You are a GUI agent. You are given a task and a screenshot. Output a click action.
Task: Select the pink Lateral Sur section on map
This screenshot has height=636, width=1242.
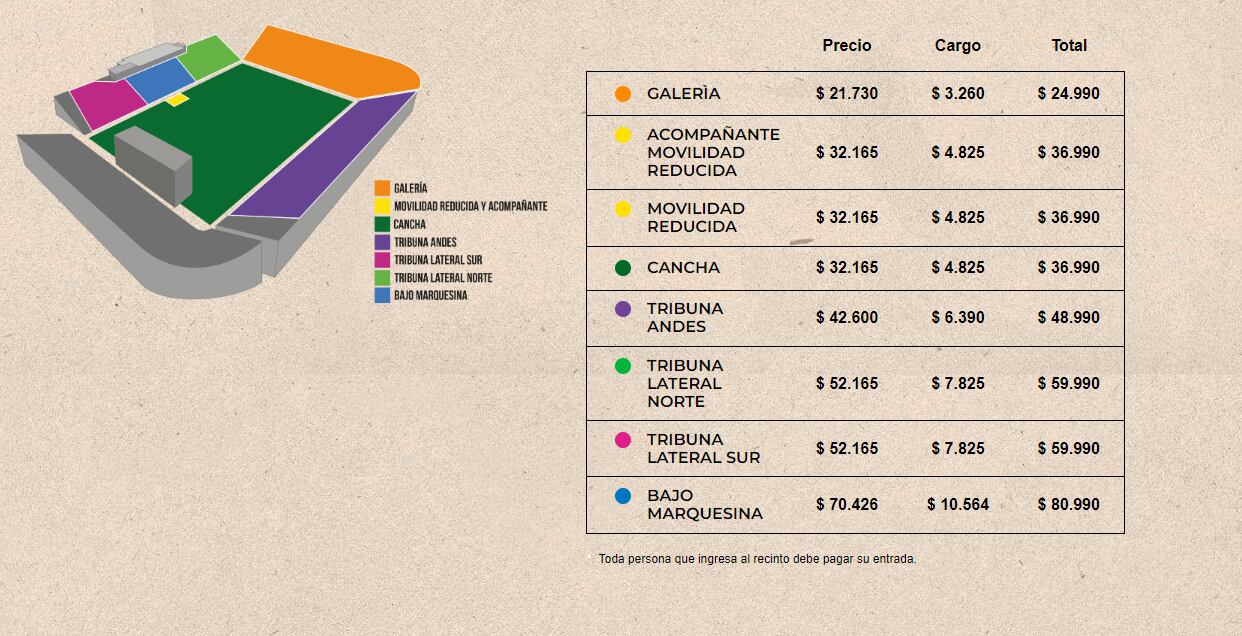(100, 103)
